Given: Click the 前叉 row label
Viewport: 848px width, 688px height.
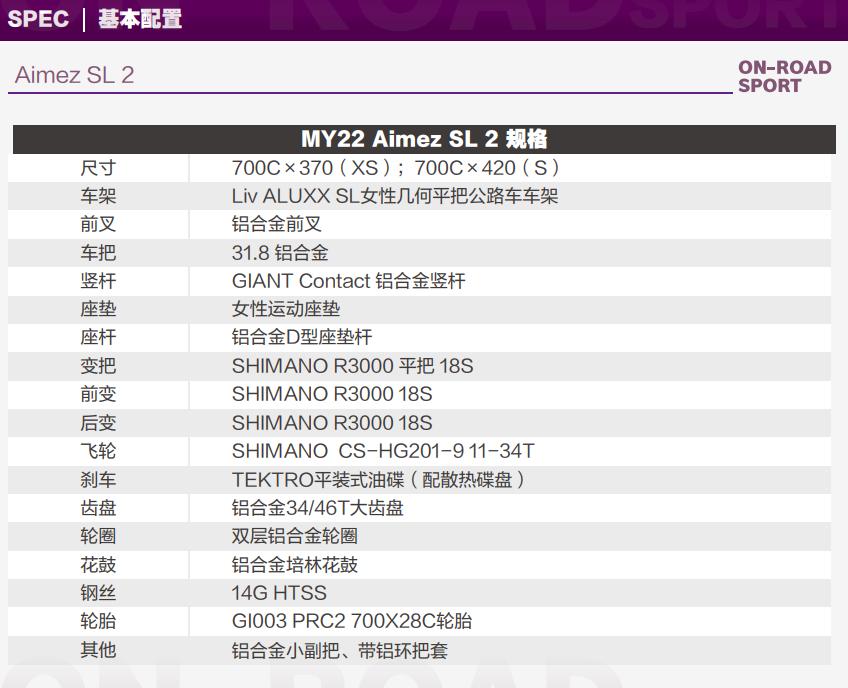Looking at the screenshot, I should [98, 225].
